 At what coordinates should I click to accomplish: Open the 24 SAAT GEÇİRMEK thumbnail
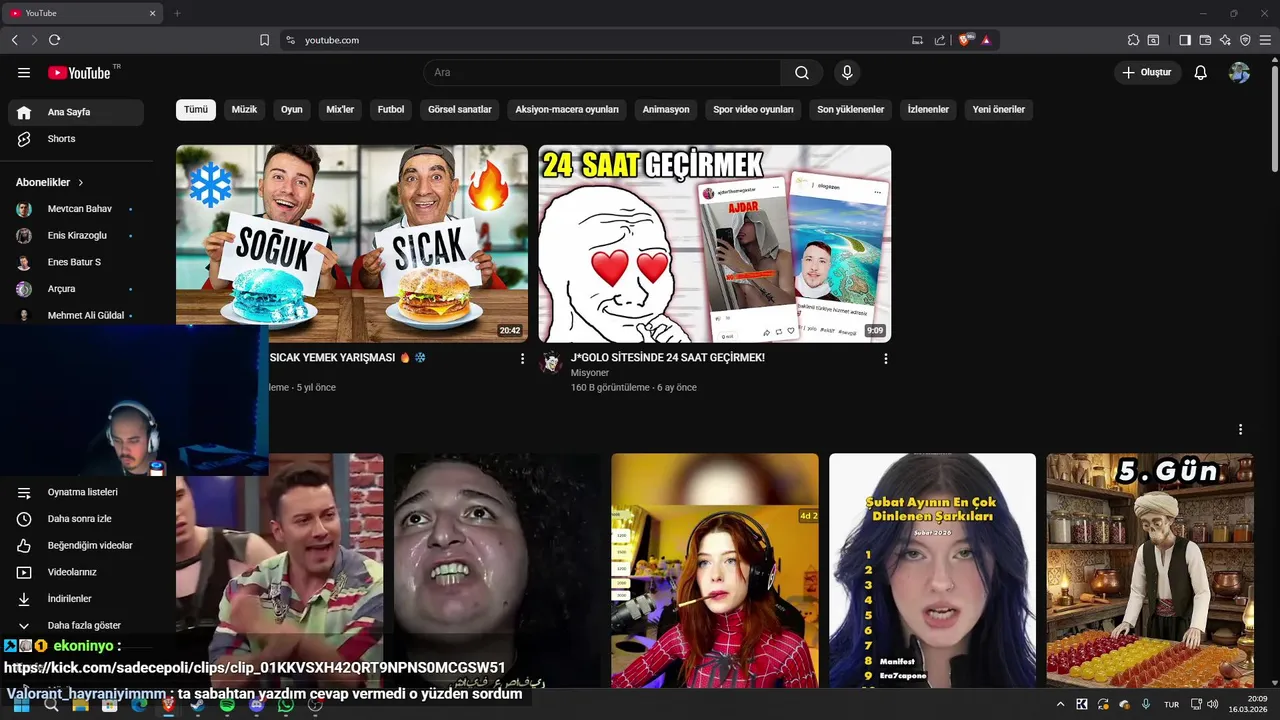click(x=715, y=244)
